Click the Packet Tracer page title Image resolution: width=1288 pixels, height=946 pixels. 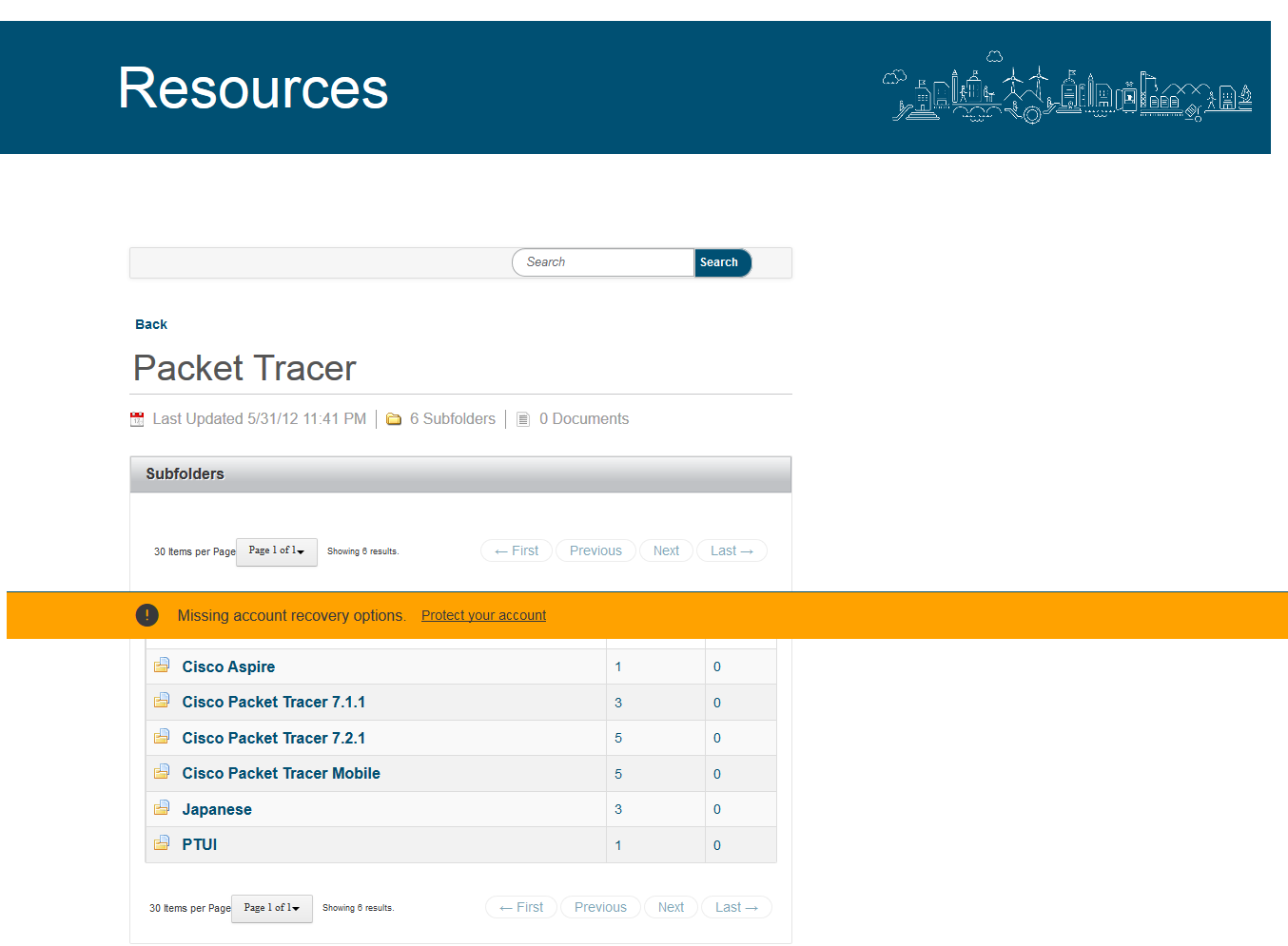coord(244,368)
